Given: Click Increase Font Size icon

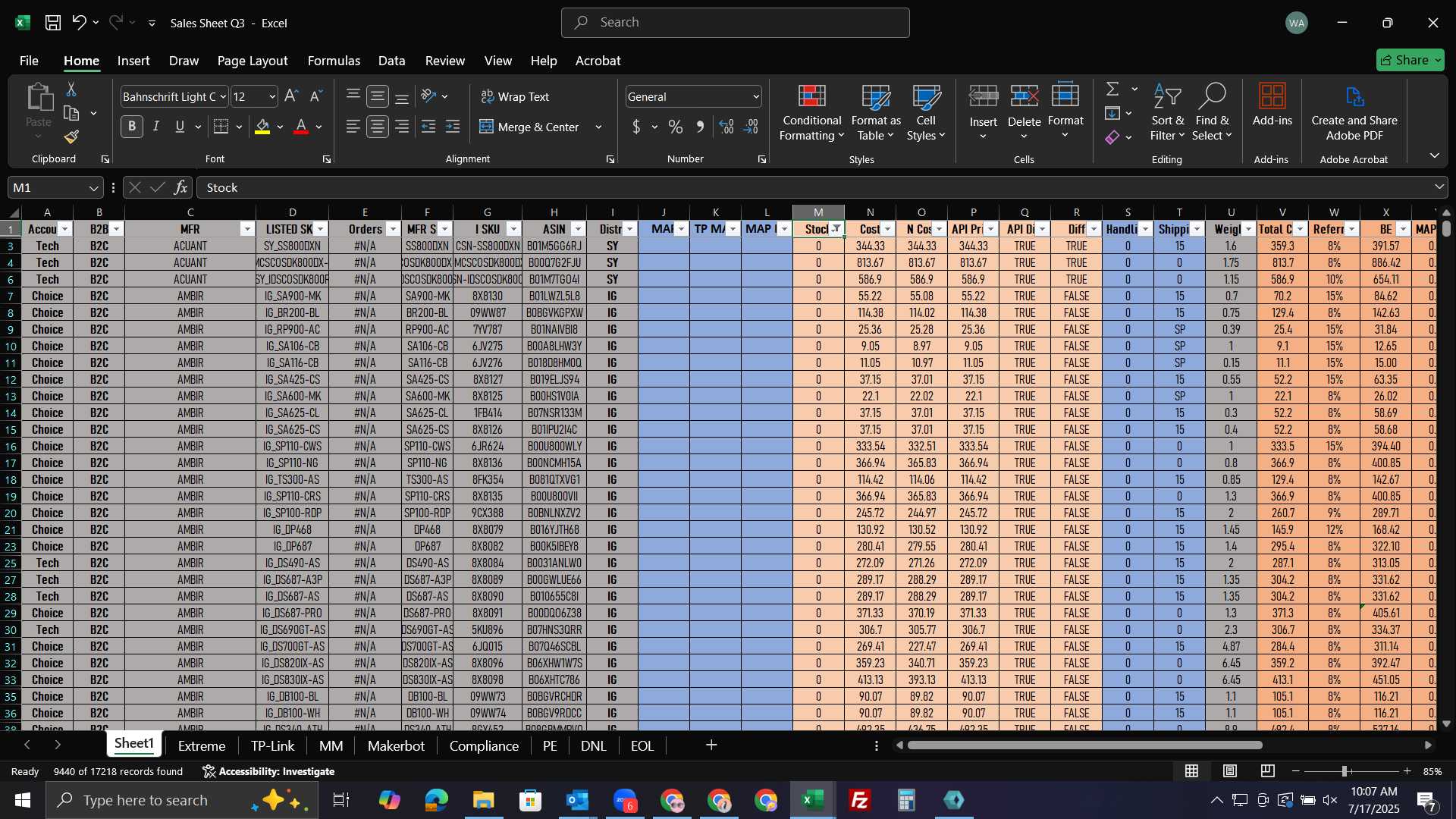Looking at the screenshot, I should coord(291,96).
